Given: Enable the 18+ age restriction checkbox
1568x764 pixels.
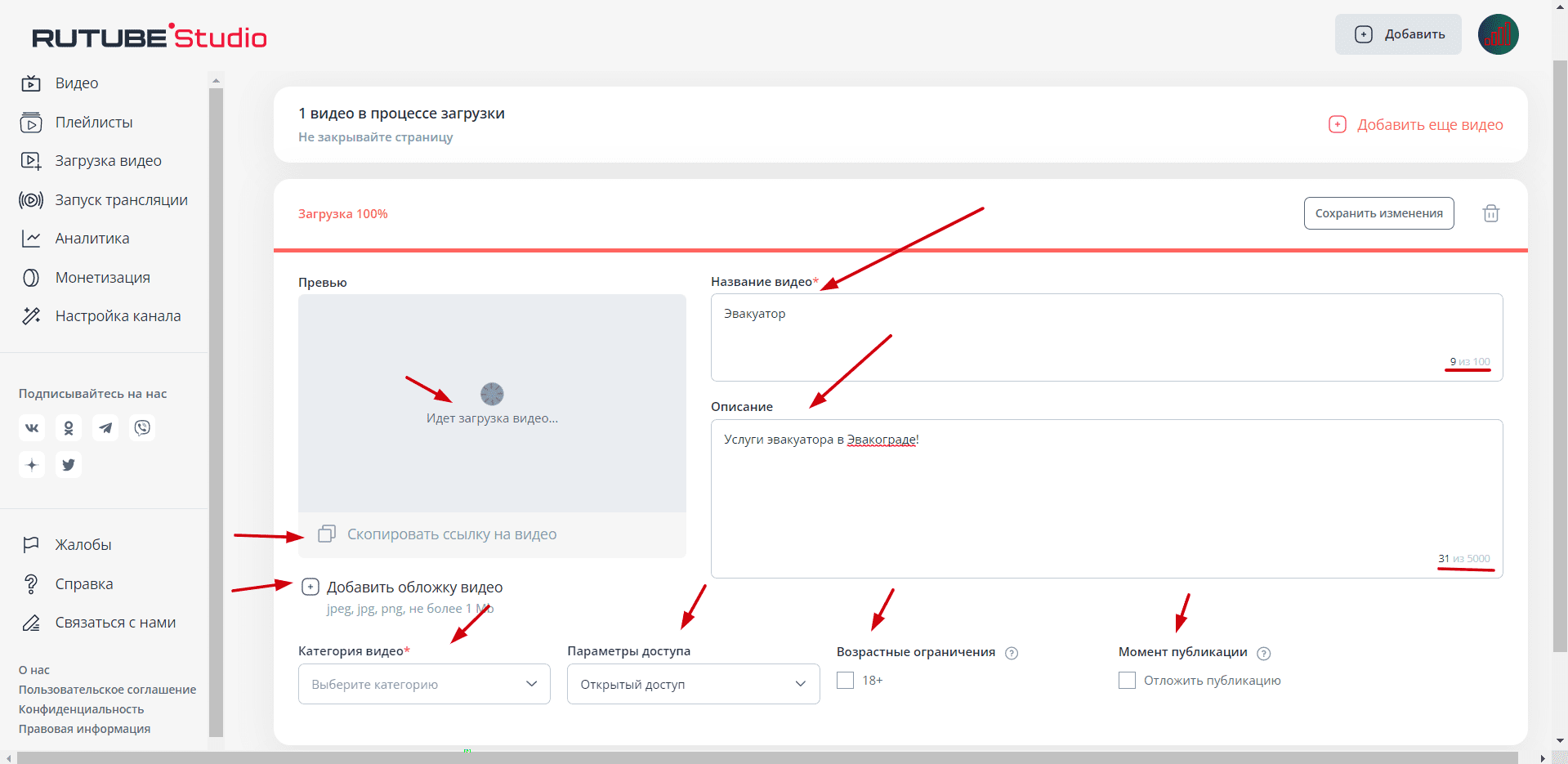Looking at the screenshot, I should tap(845, 680).
